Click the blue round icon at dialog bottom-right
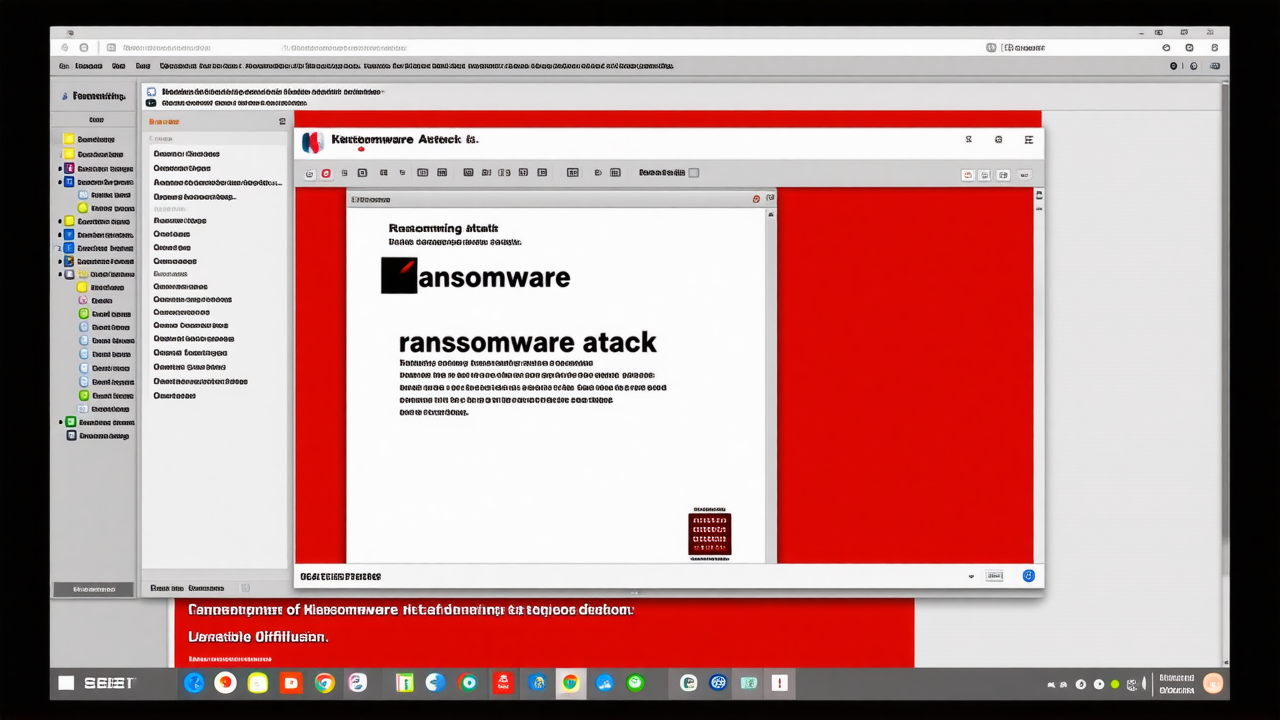The height and width of the screenshot is (720, 1280). (x=1028, y=576)
